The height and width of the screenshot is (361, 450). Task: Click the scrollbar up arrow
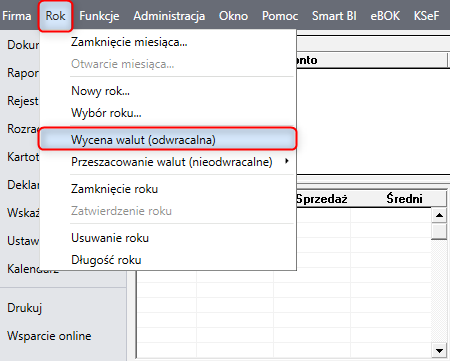[439, 215]
